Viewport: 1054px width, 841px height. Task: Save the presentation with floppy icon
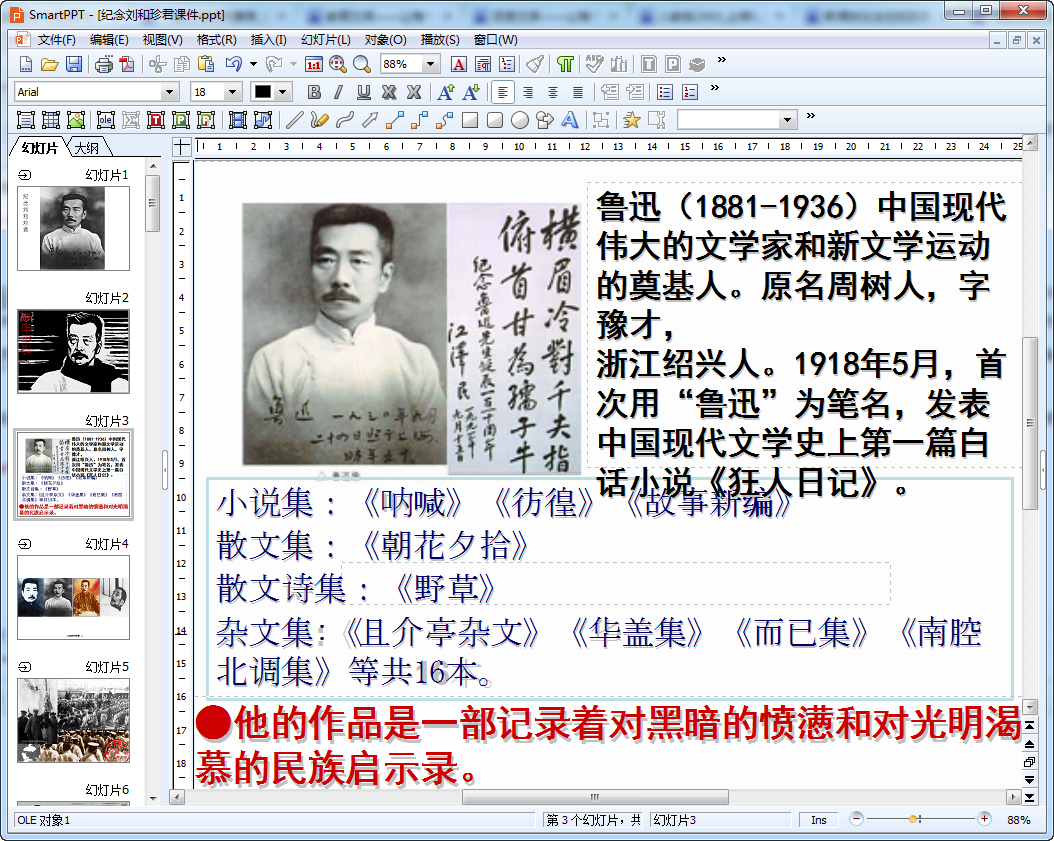pyautogui.click(x=74, y=65)
